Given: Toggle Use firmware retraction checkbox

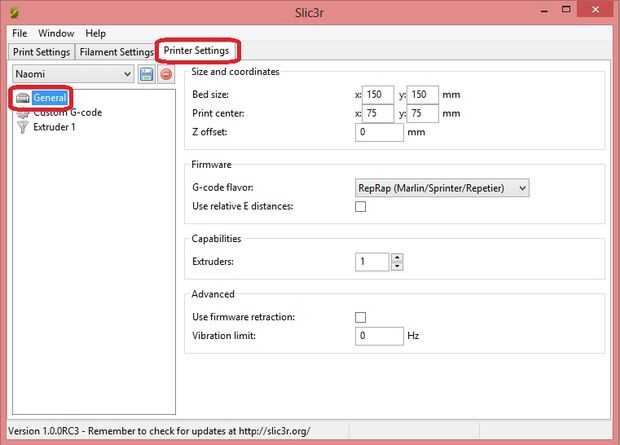Looking at the screenshot, I should [x=360, y=317].
